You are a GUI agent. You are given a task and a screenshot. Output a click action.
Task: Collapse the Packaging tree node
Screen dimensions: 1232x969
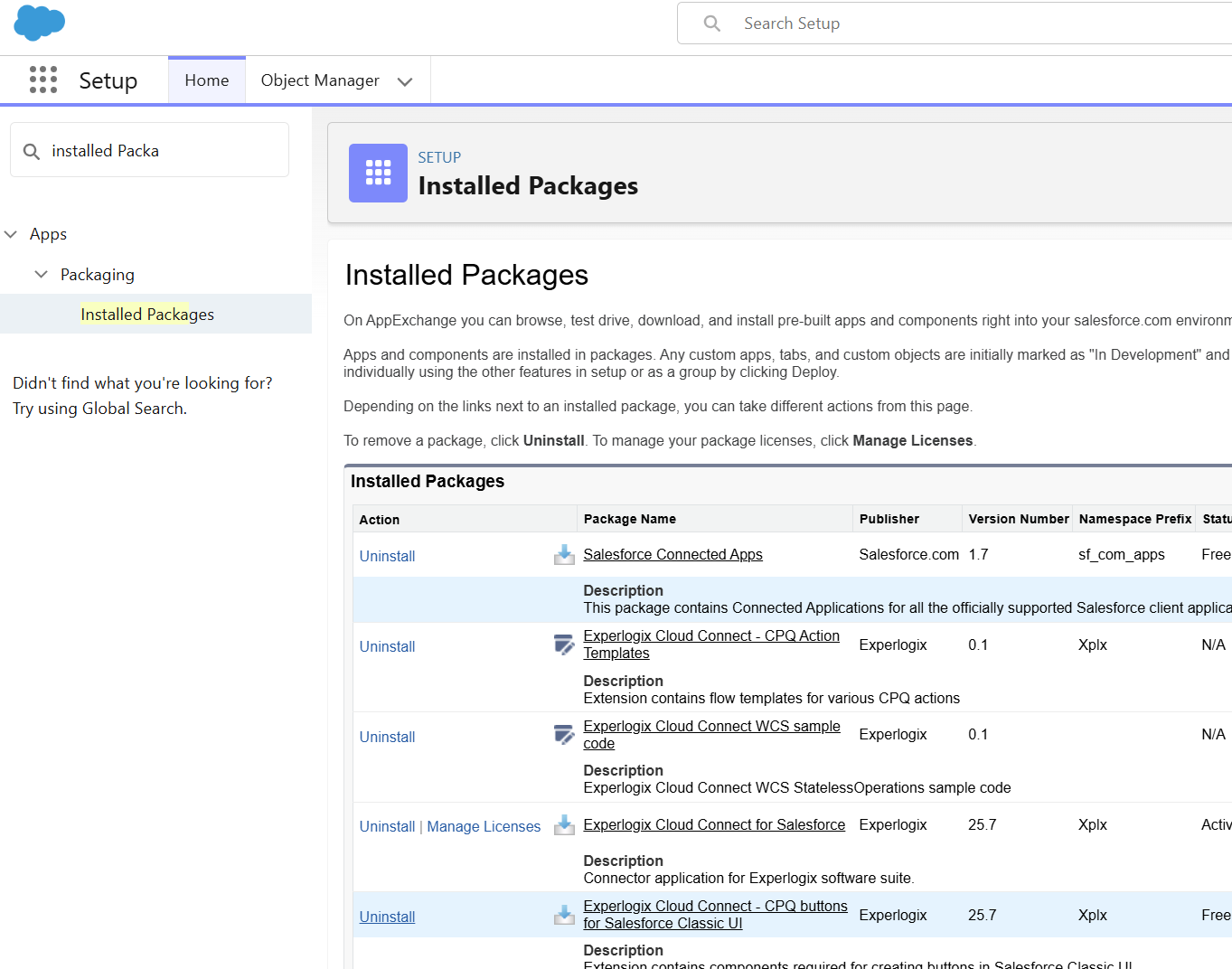41,274
